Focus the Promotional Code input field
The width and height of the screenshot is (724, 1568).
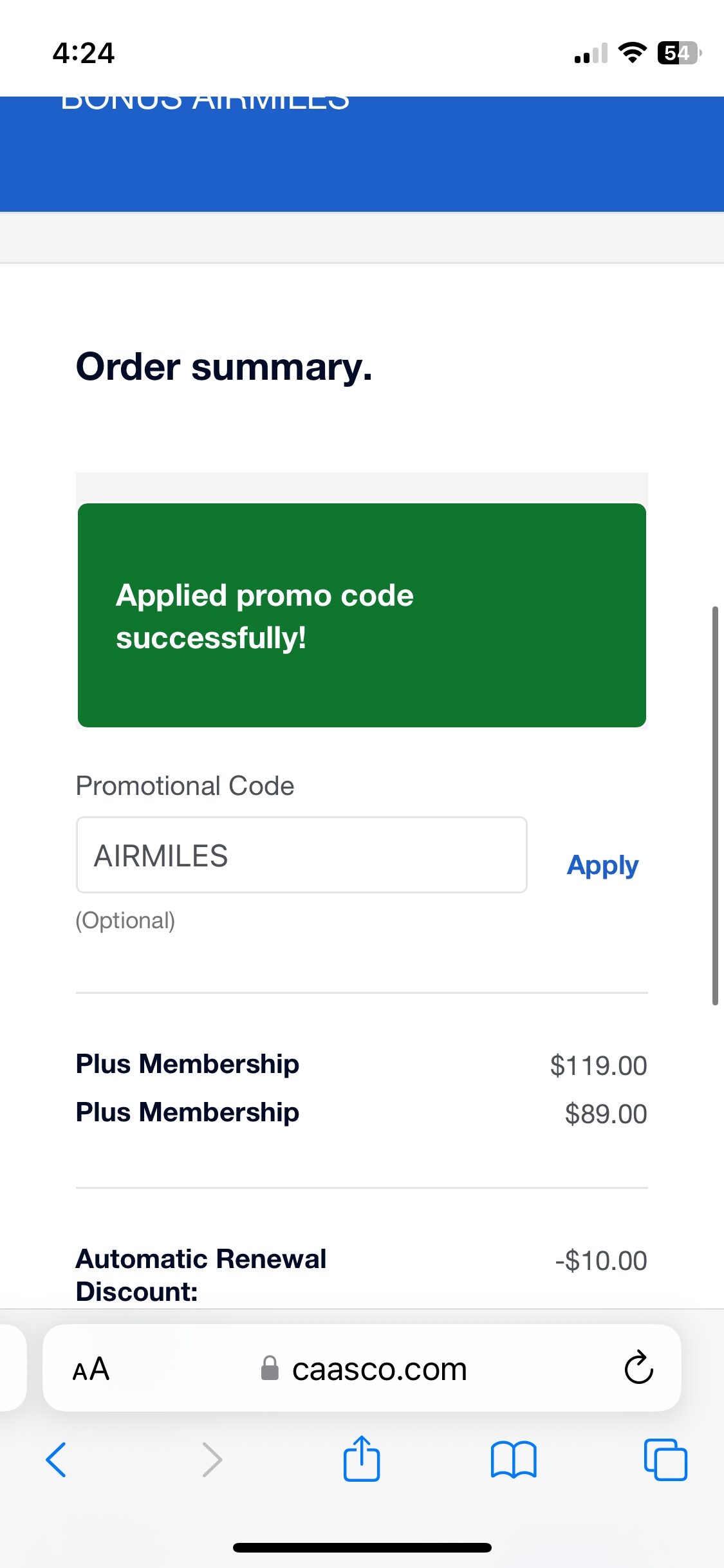tap(301, 855)
